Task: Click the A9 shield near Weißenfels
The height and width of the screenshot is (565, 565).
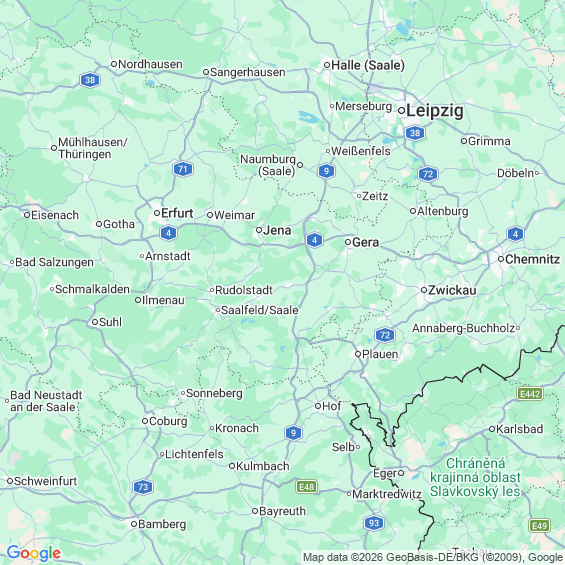Action: (x=326, y=170)
